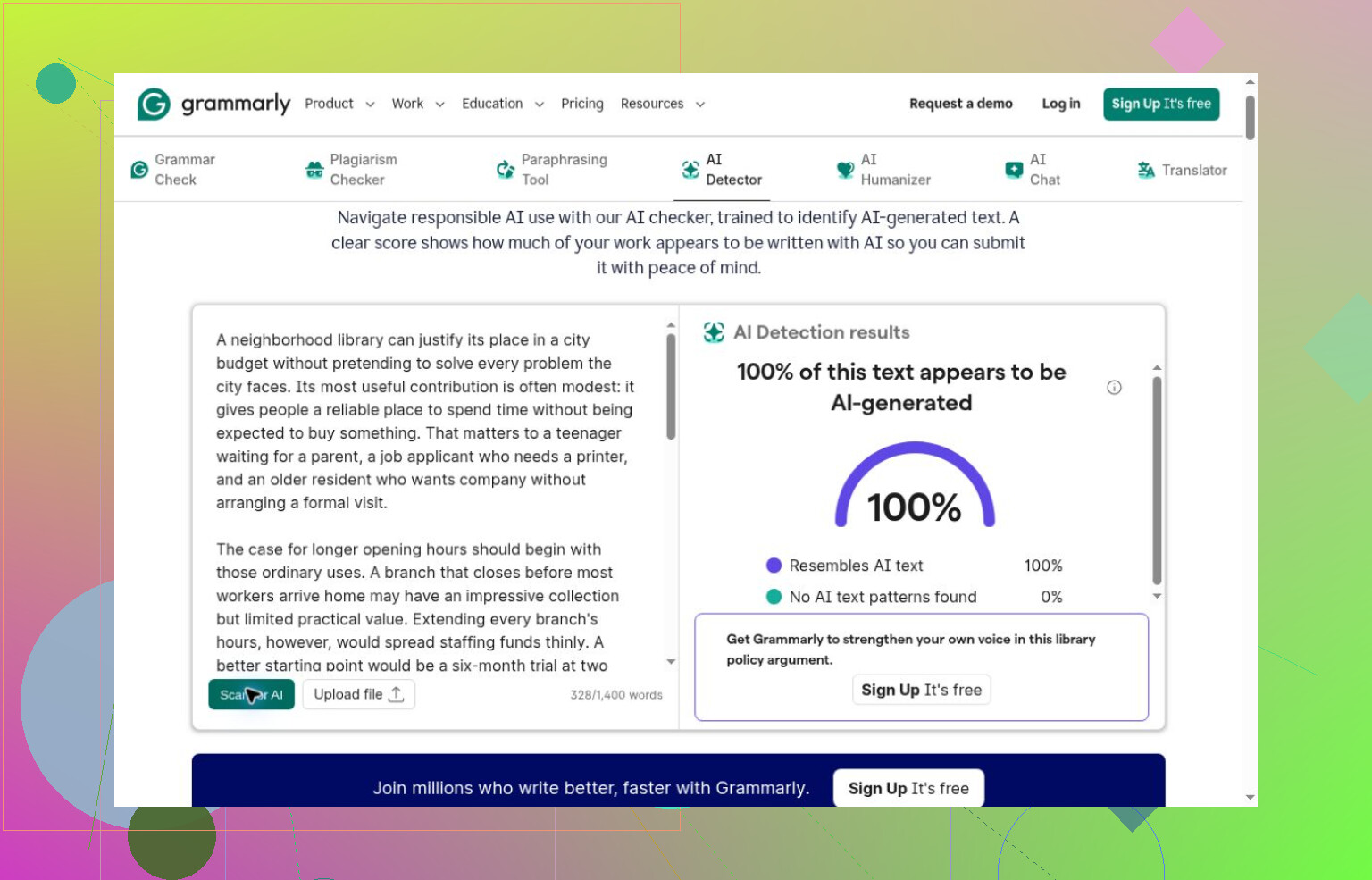This screenshot has height=880, width=1372.
Task: Expand the Resources menu chevron
Action: coord(700,105)
